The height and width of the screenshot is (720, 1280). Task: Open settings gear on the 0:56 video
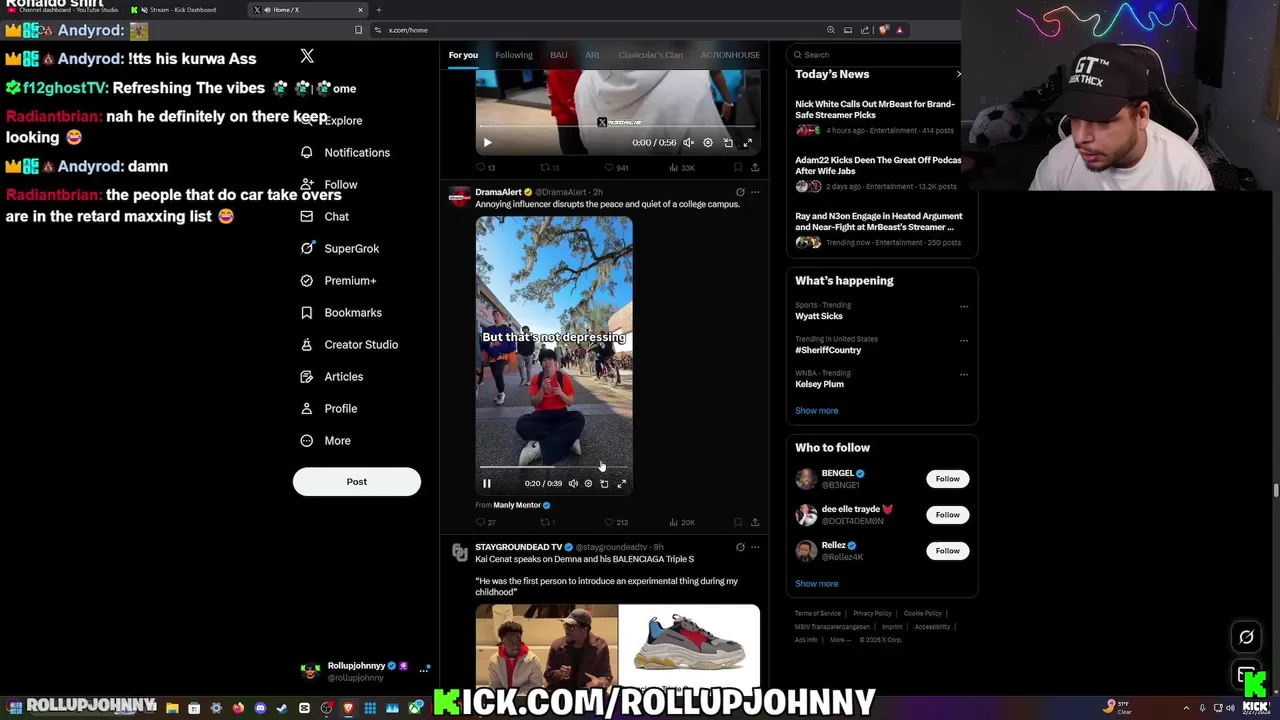pyautogui.click(x=708, y=142)
